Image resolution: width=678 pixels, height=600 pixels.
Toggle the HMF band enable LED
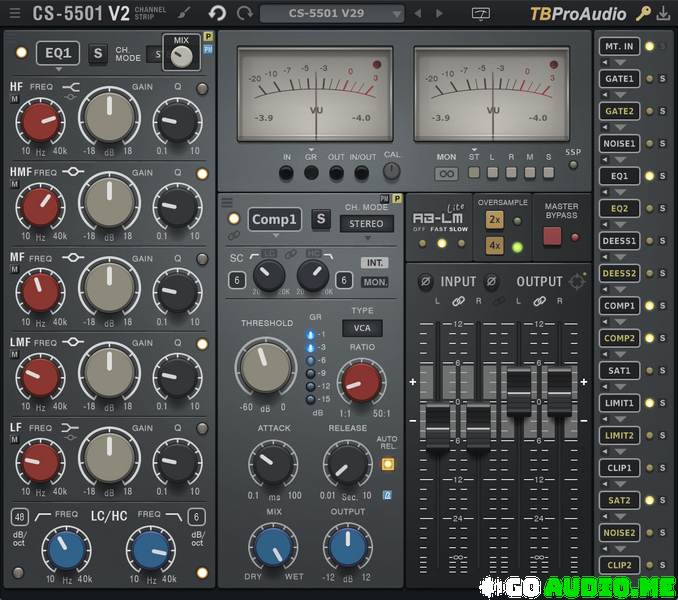click(x=202, y=174)
